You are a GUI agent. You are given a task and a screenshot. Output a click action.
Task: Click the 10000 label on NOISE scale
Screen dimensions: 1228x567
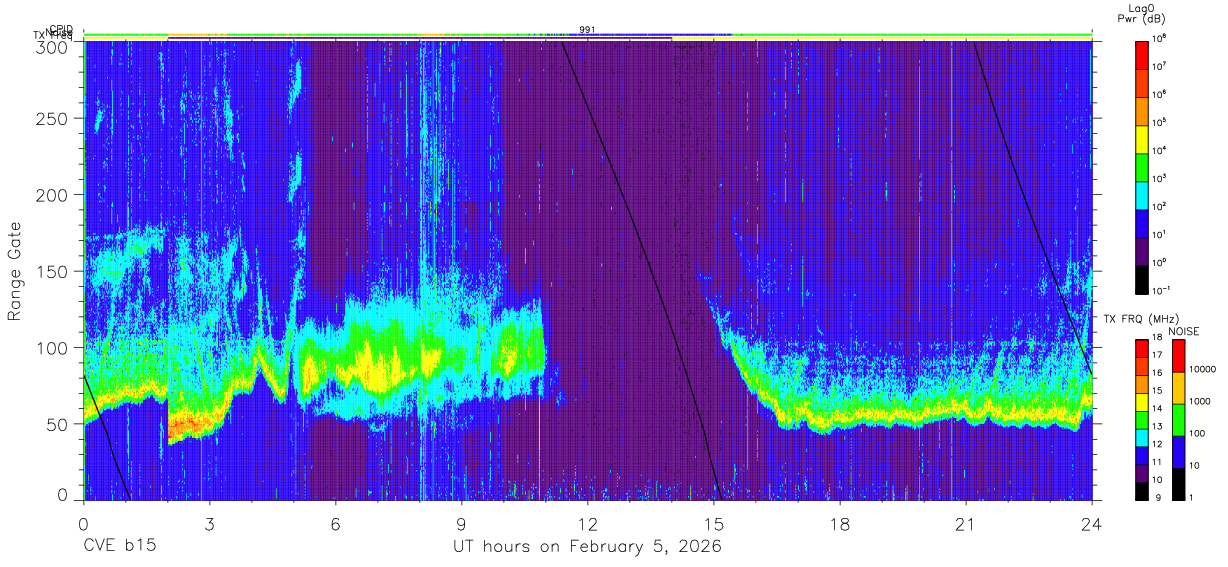[x=1203, y=369]
